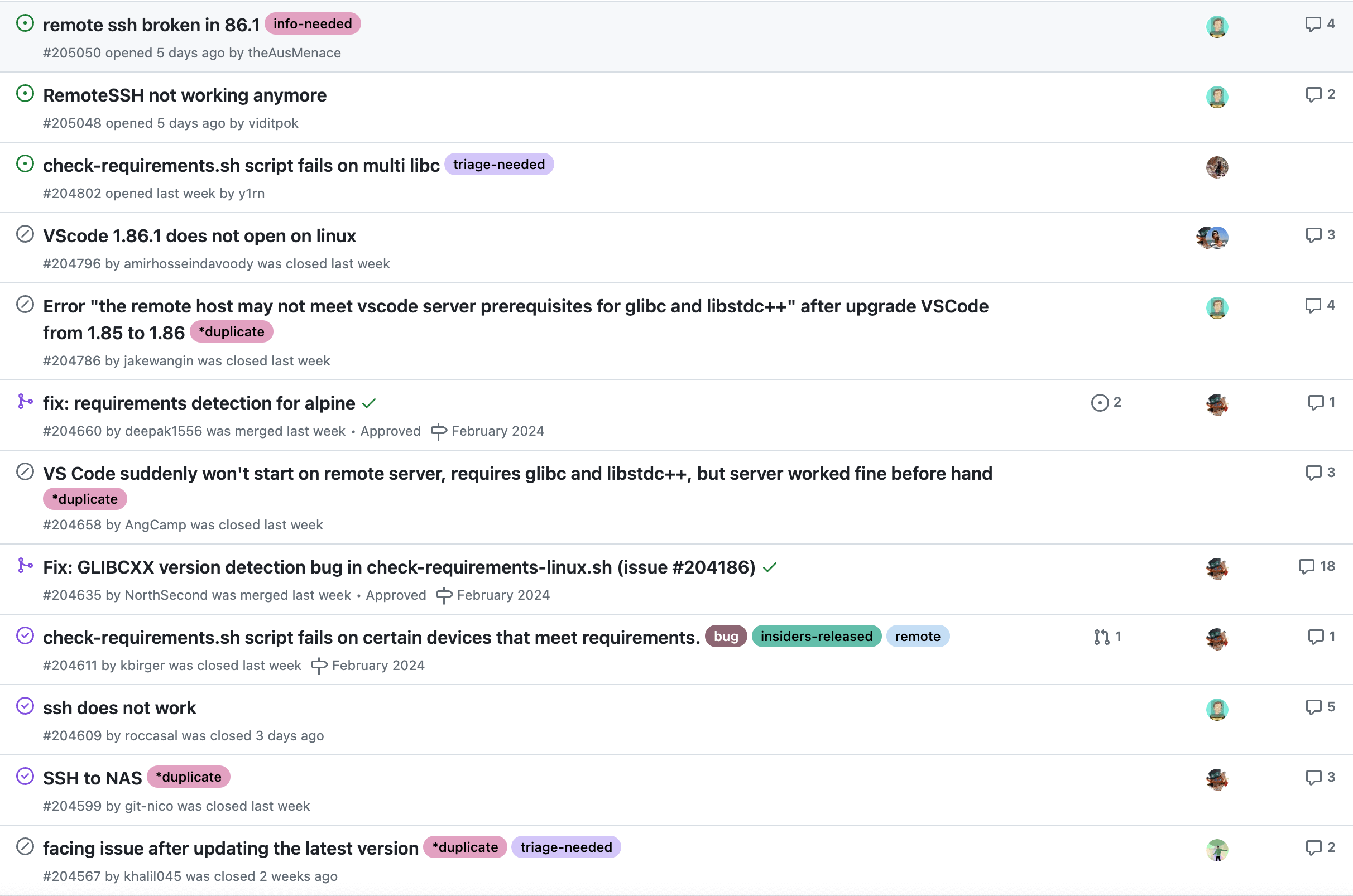
Task: Open 'check-requirements.sh script fails on multi libc'
Action: [241, 165]
